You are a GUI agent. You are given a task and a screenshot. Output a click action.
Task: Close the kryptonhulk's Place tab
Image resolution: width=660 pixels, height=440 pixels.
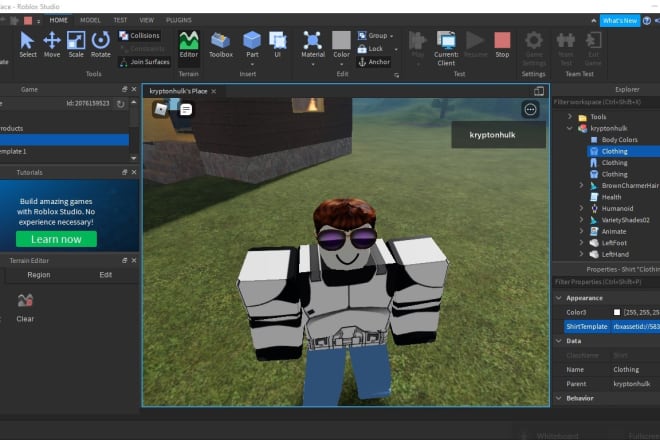tap(214, 91)
